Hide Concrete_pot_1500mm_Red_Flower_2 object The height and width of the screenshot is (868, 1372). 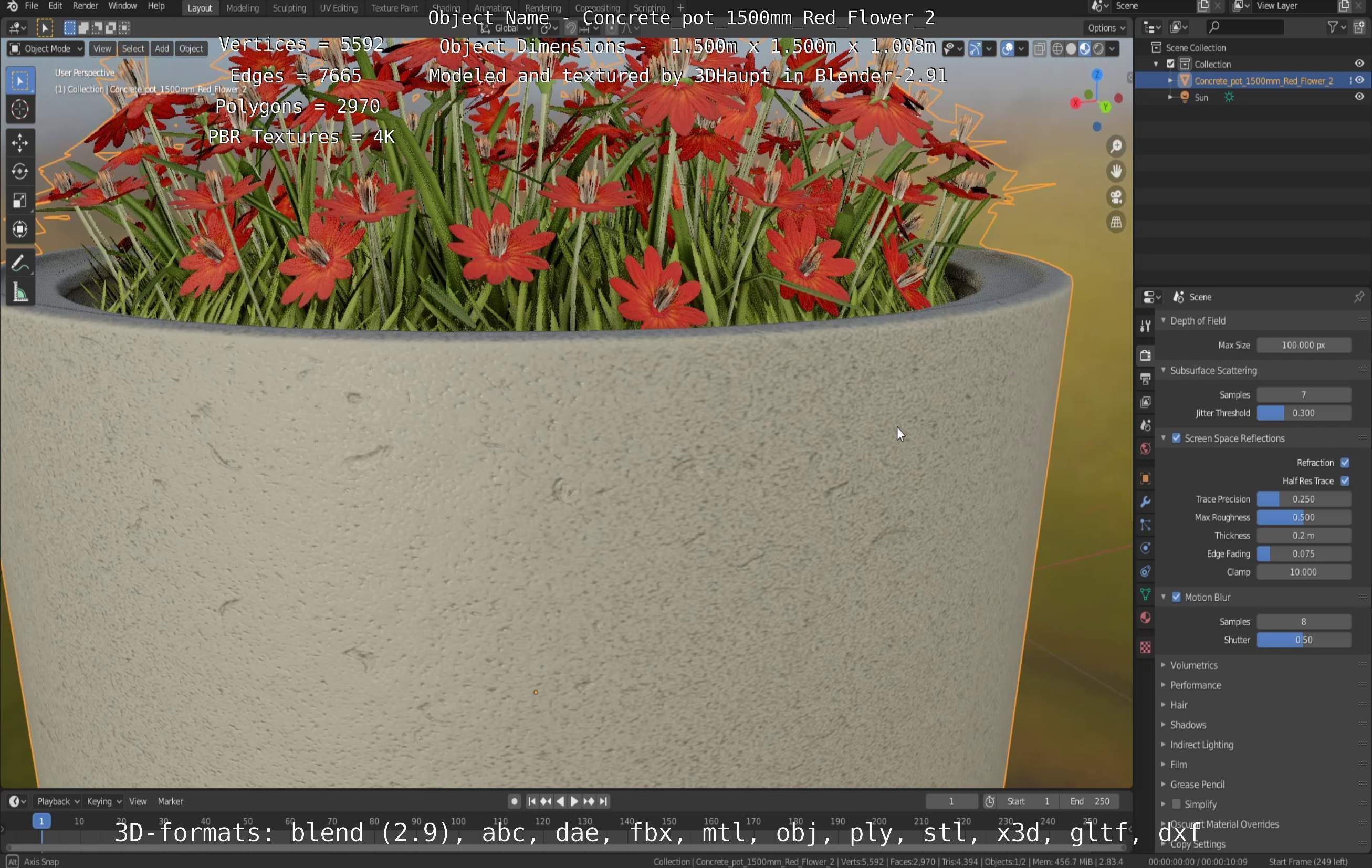(1359, 80)
